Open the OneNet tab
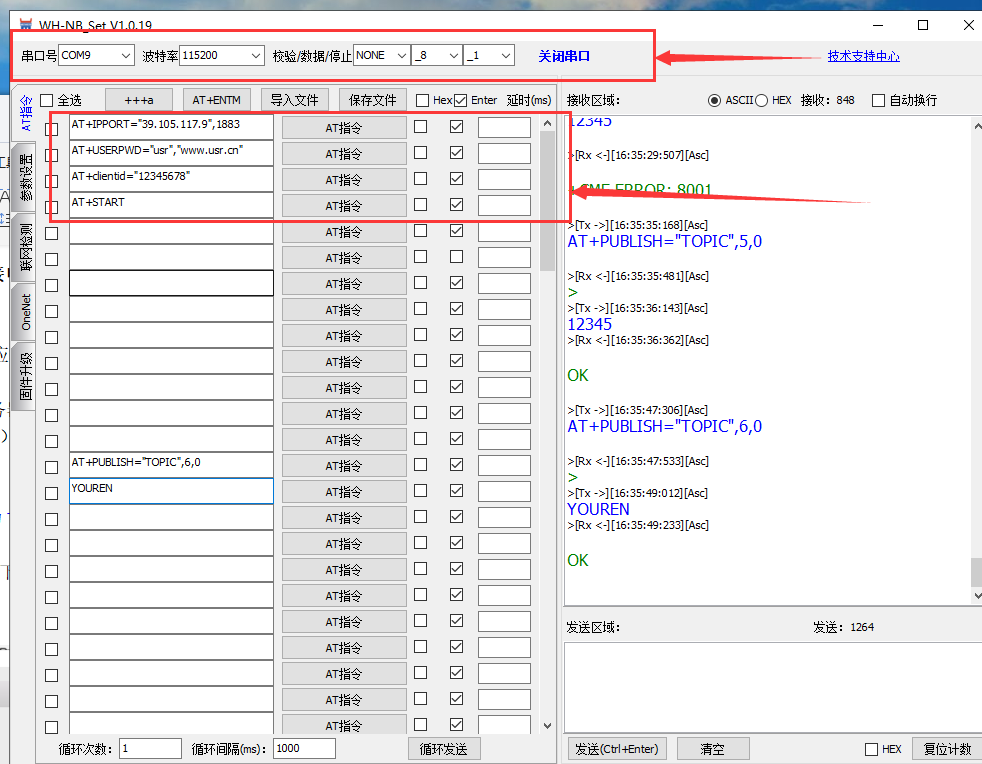The height and width of the screenshot is (764, 982). coord(26,312)
